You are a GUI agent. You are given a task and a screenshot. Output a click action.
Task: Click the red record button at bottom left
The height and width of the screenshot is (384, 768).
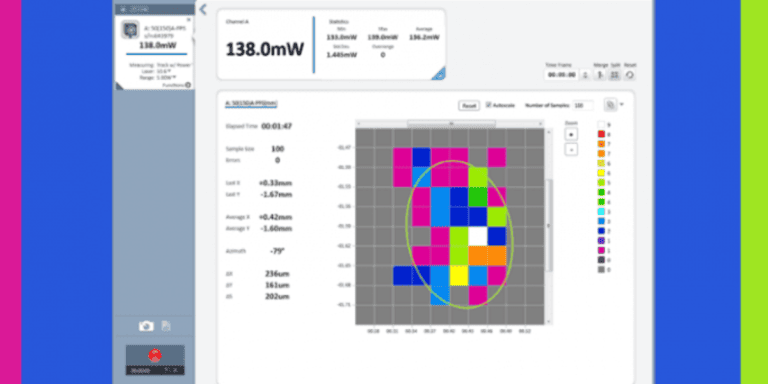(155, 355)
